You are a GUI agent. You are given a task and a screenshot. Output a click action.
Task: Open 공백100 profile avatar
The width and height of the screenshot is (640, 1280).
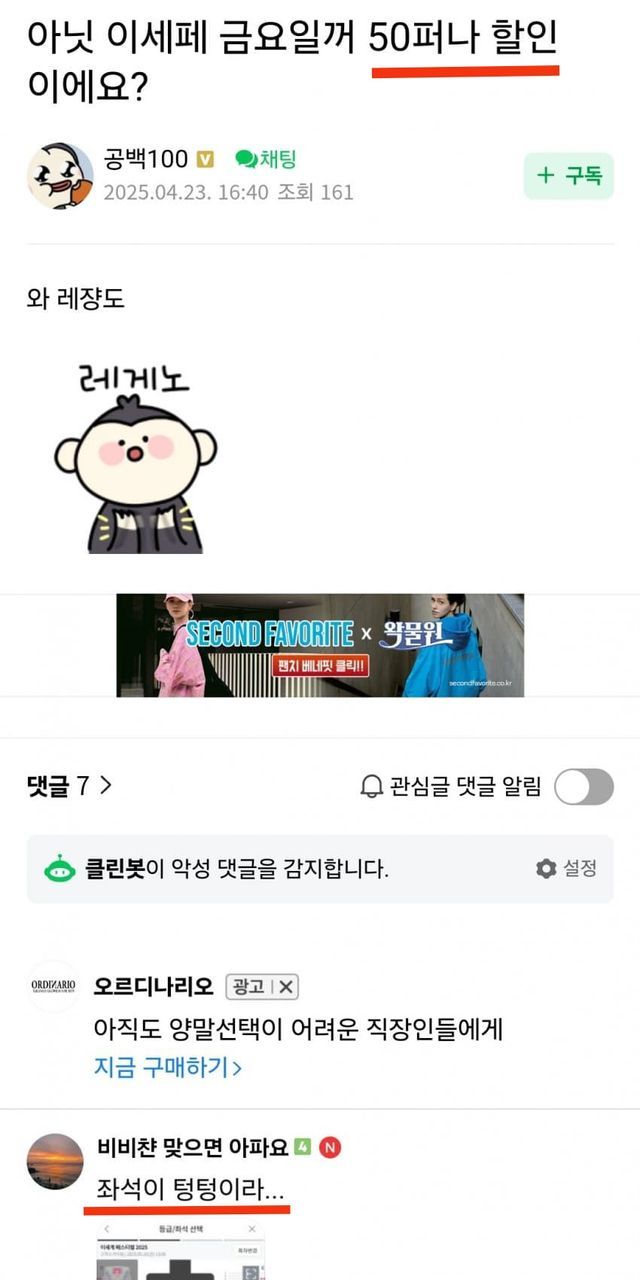60,176
